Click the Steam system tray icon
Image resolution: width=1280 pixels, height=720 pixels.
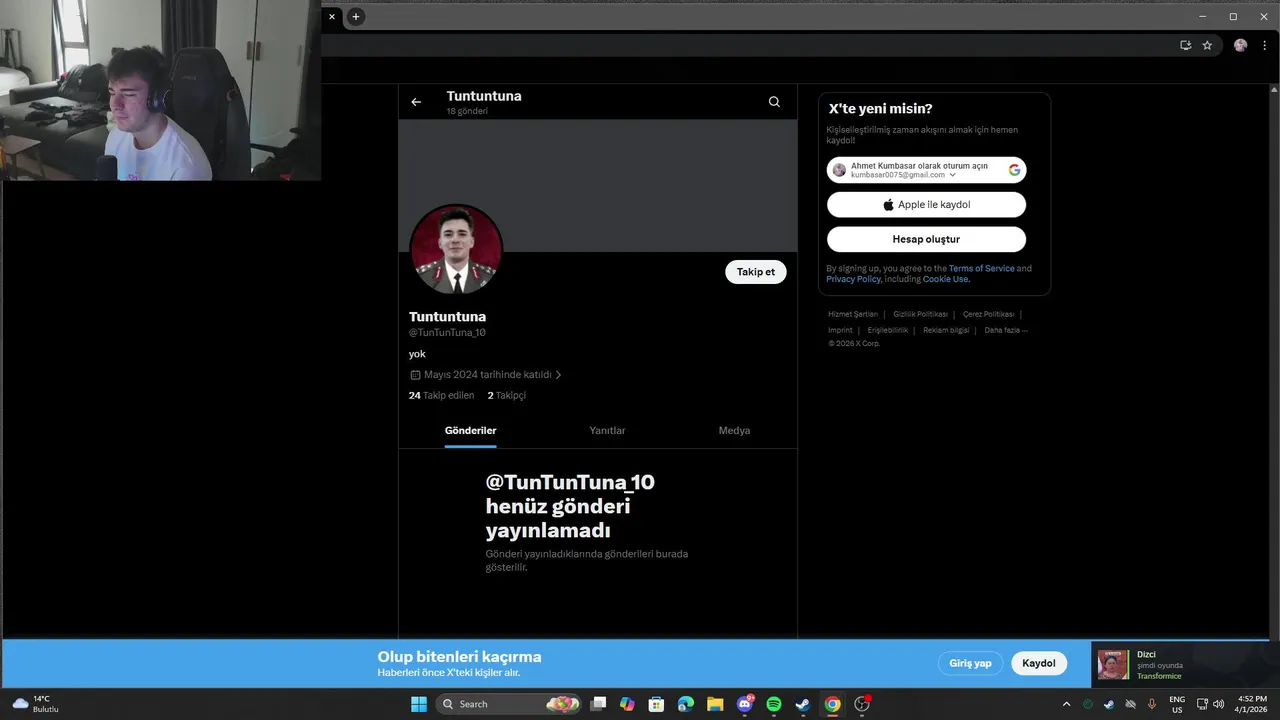click(1109, 704)
